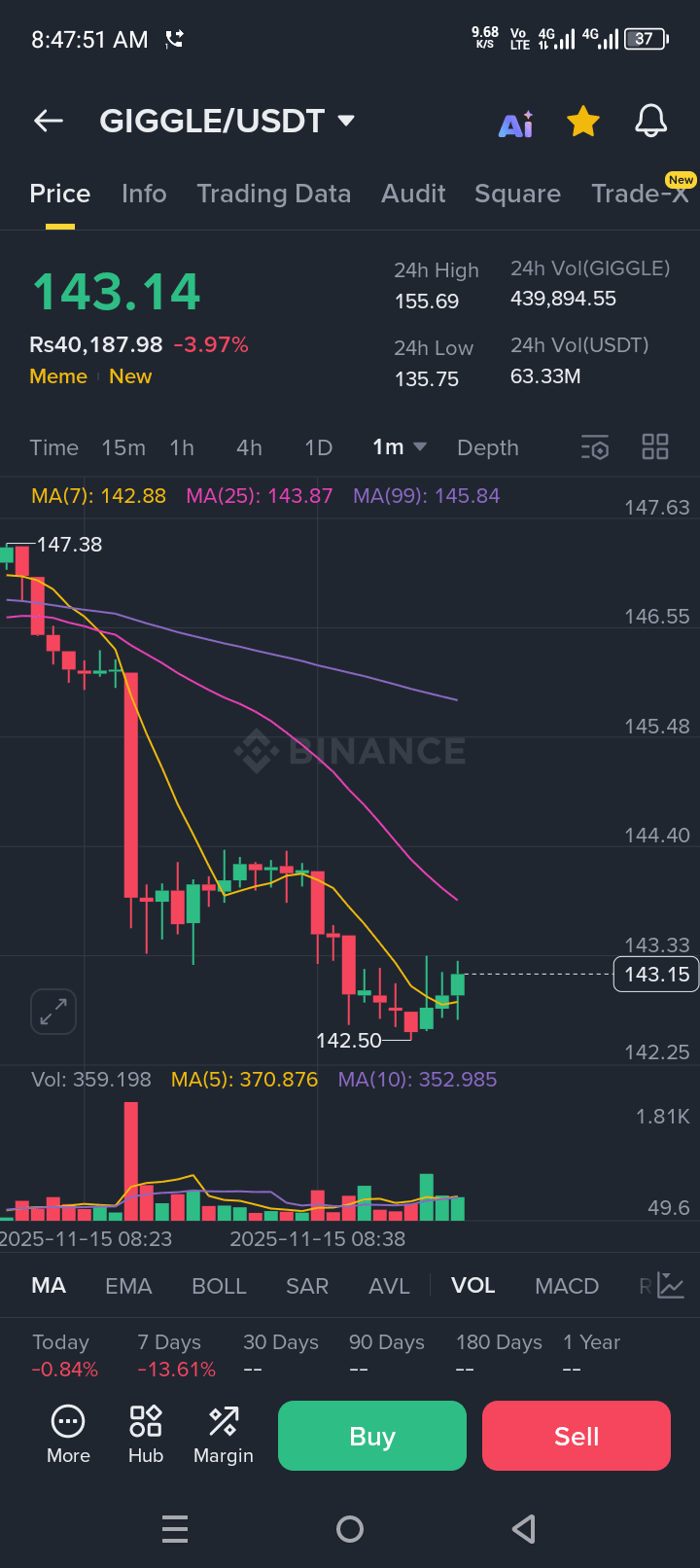
Task: Select the 4h chart timeframe
Action: (249, 447)
